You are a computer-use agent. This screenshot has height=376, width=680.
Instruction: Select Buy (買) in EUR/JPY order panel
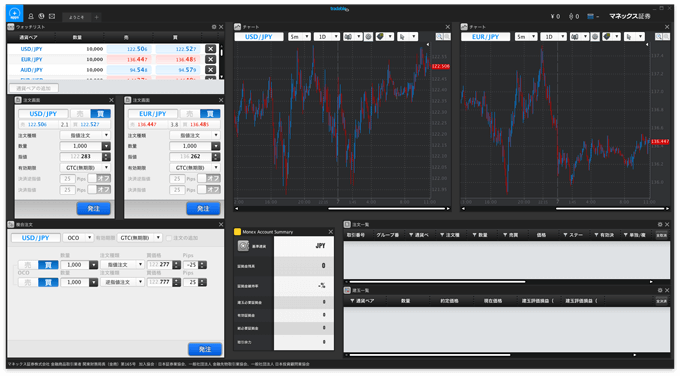210,114
